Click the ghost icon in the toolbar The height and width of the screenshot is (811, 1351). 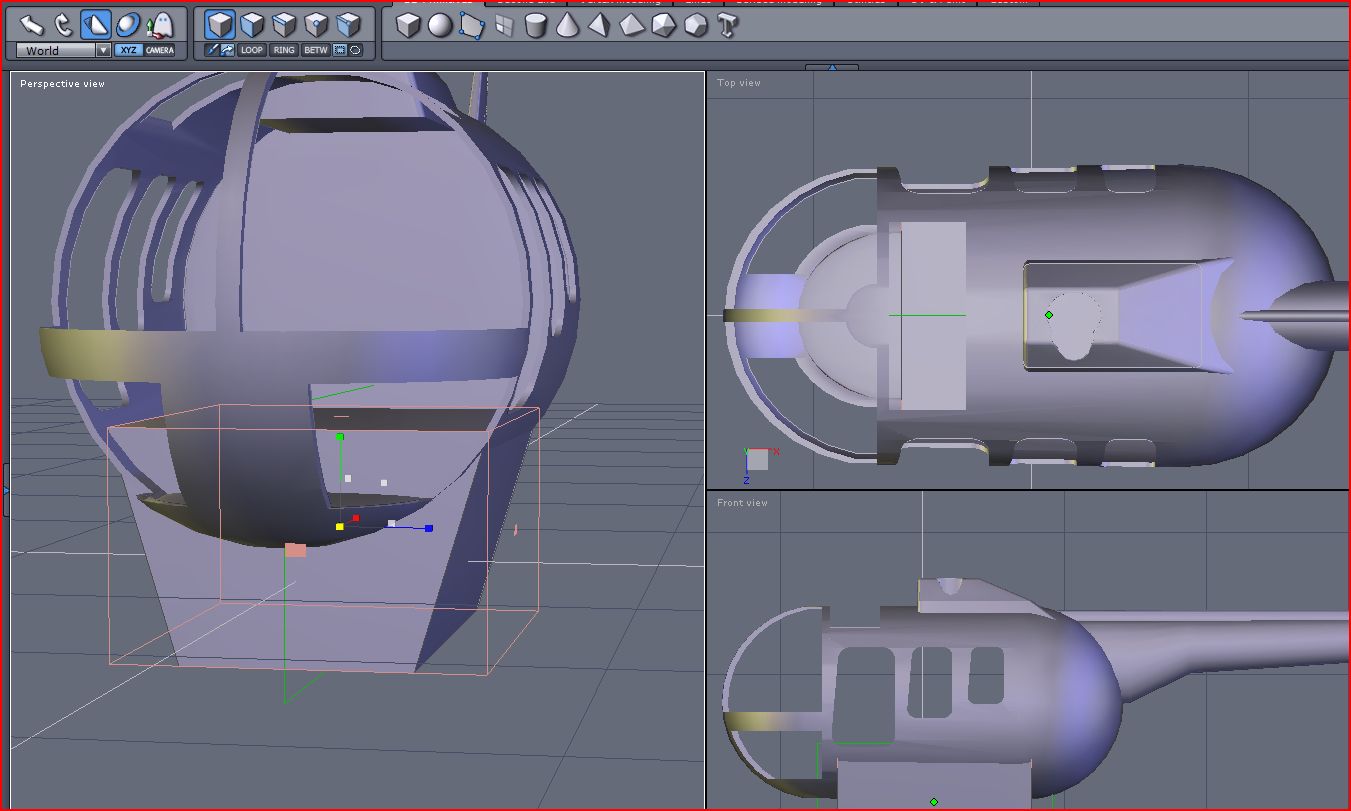pos(159,24)
